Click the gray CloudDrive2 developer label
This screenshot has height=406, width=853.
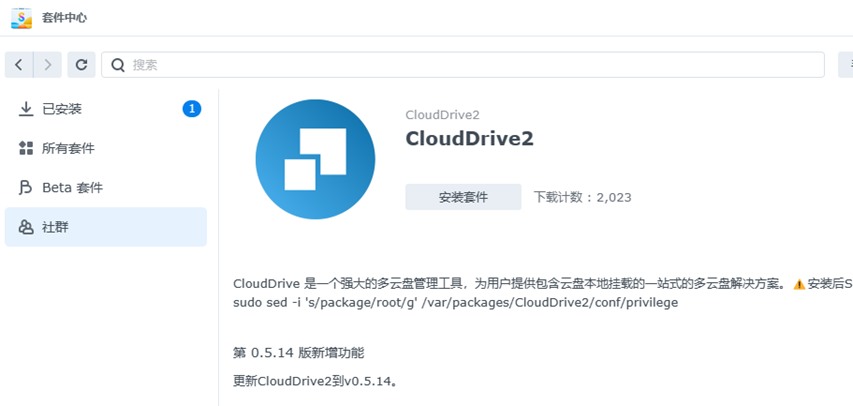(442, 115)
